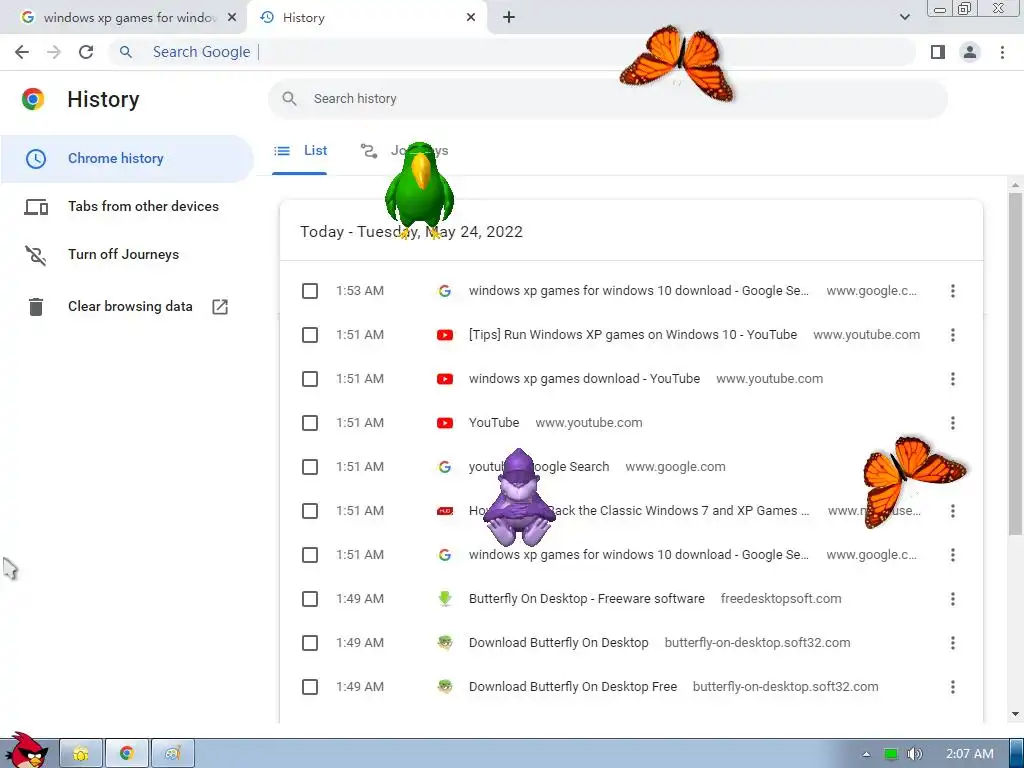The height and width of the screenshot is (768, 1024).
Task: Click the Tabs from other devices icon
Action: pos(36,207)
